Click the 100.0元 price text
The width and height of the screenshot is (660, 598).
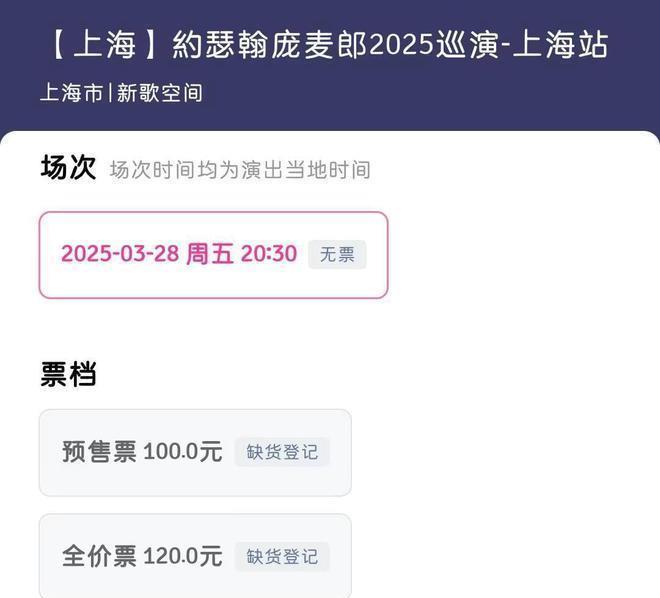[182, 452]
